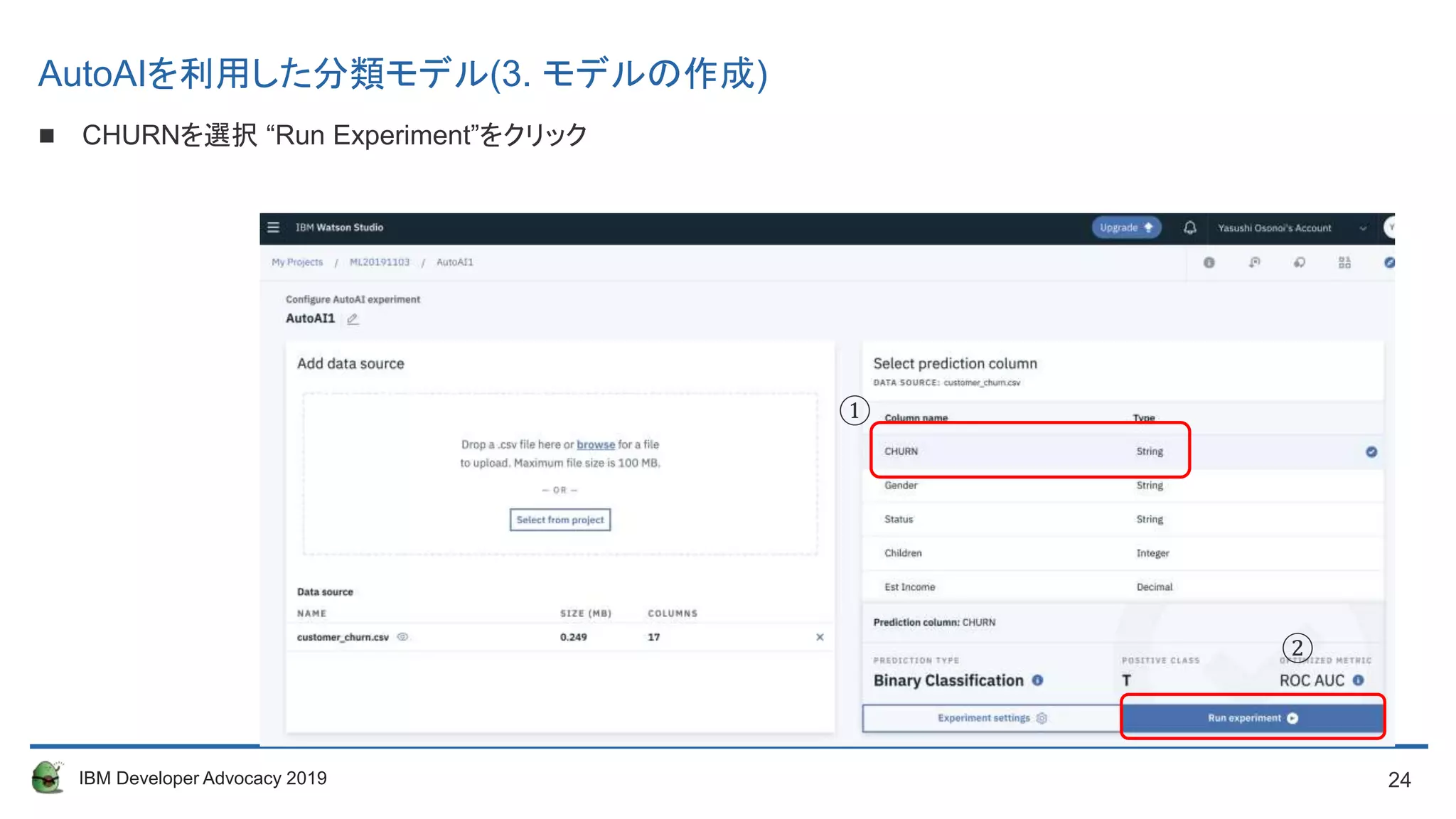Preview customer_churn.csv with eye icon
The image size is (1456, 819).
[402, 637]
